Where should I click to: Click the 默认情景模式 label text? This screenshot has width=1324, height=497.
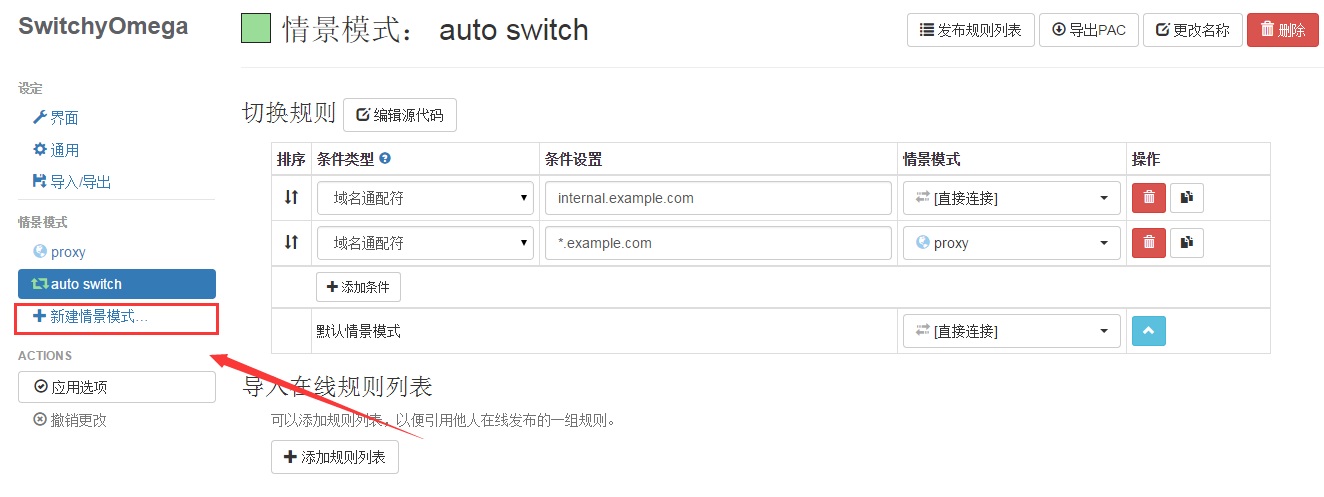[x=359, y=331]
